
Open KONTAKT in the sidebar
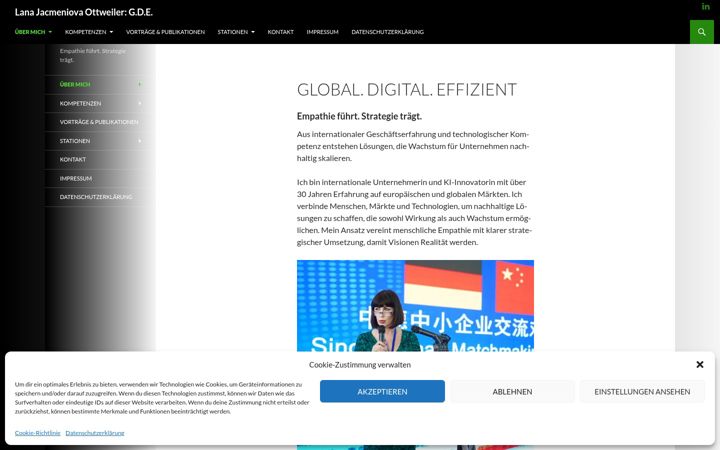coord(73,160)
